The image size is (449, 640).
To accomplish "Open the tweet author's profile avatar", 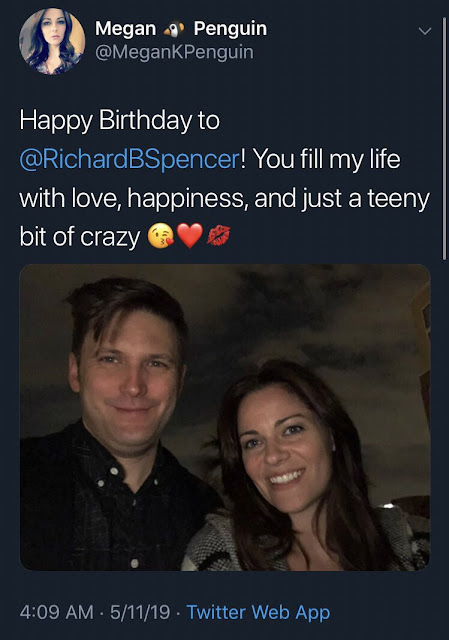I will [52, 41].
